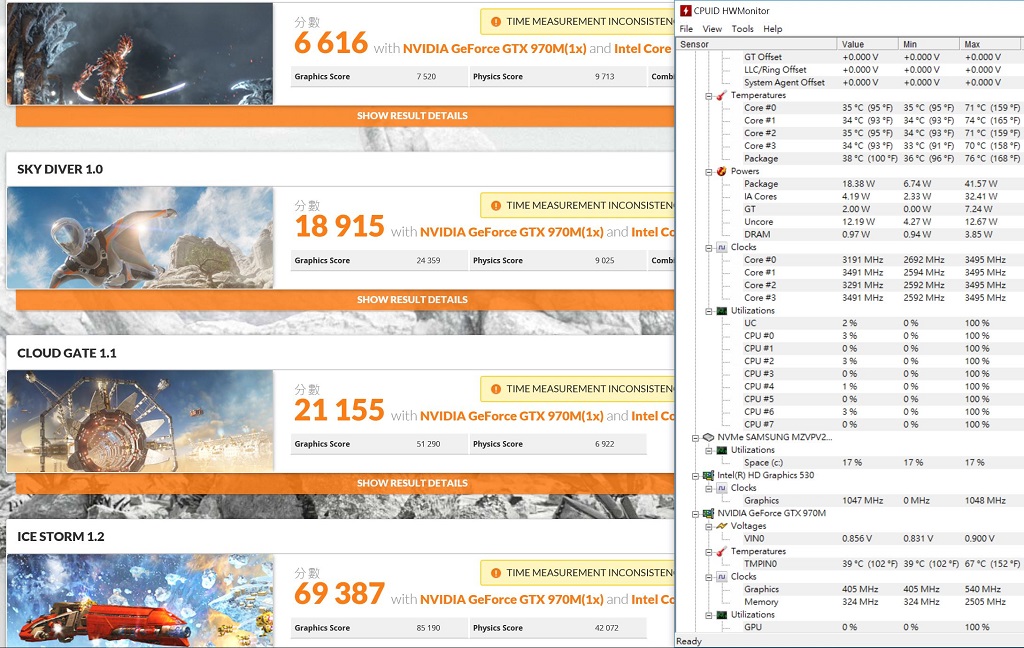Collapse the Voltages node under GTX 970M
1024x648 pixels.
pos(709,526)
